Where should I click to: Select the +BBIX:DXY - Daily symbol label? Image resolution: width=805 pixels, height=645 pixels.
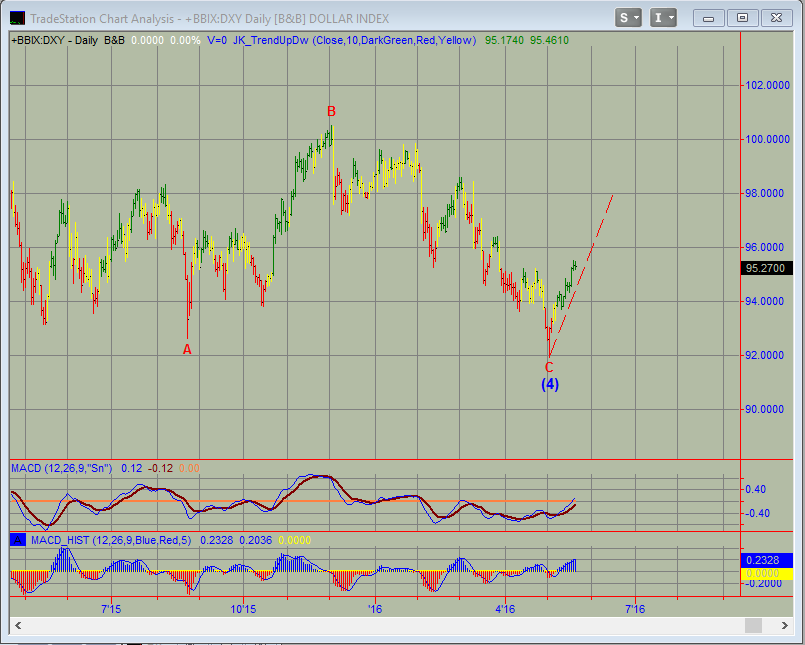[x=55, y=41]
